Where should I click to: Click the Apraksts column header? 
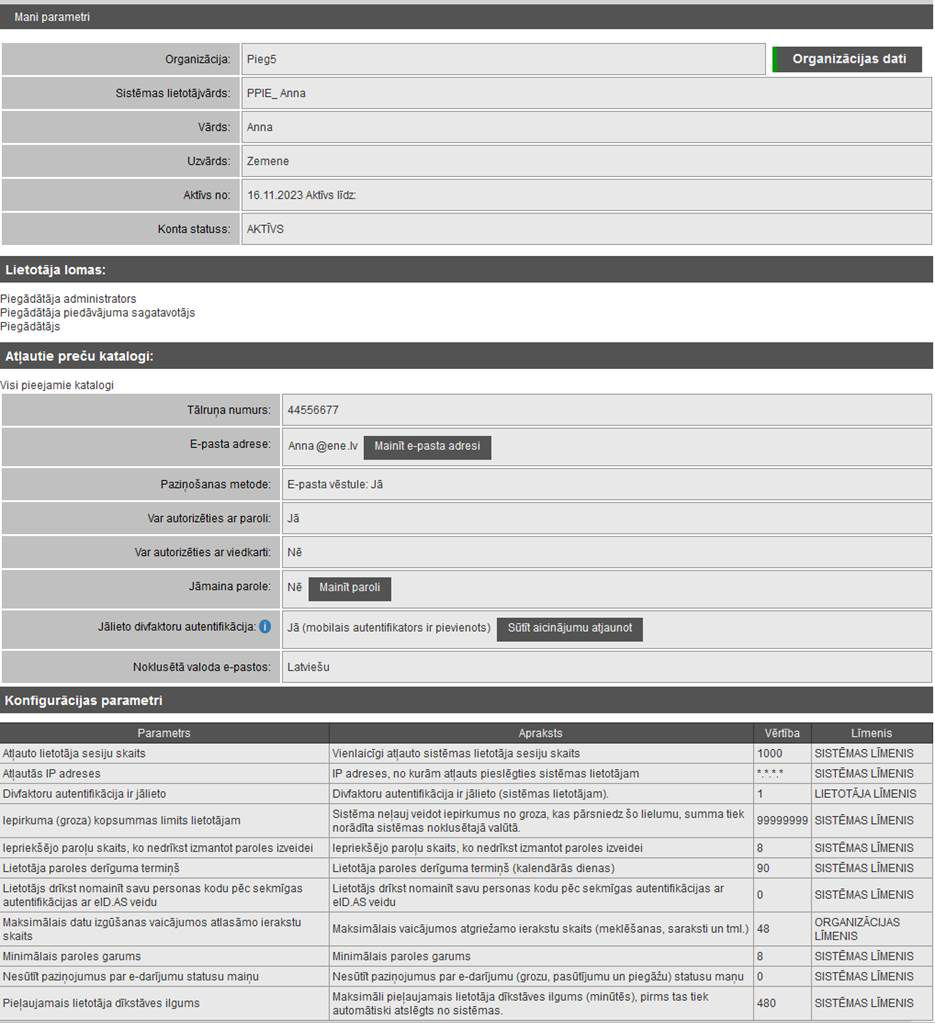(540, 733)
